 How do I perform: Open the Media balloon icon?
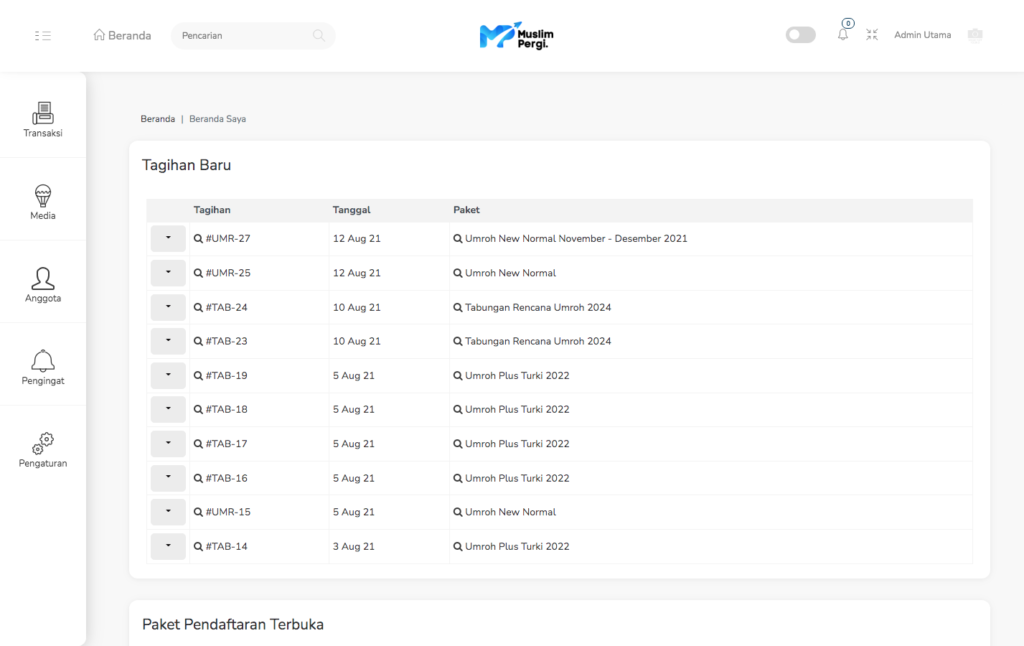(43, 196)
